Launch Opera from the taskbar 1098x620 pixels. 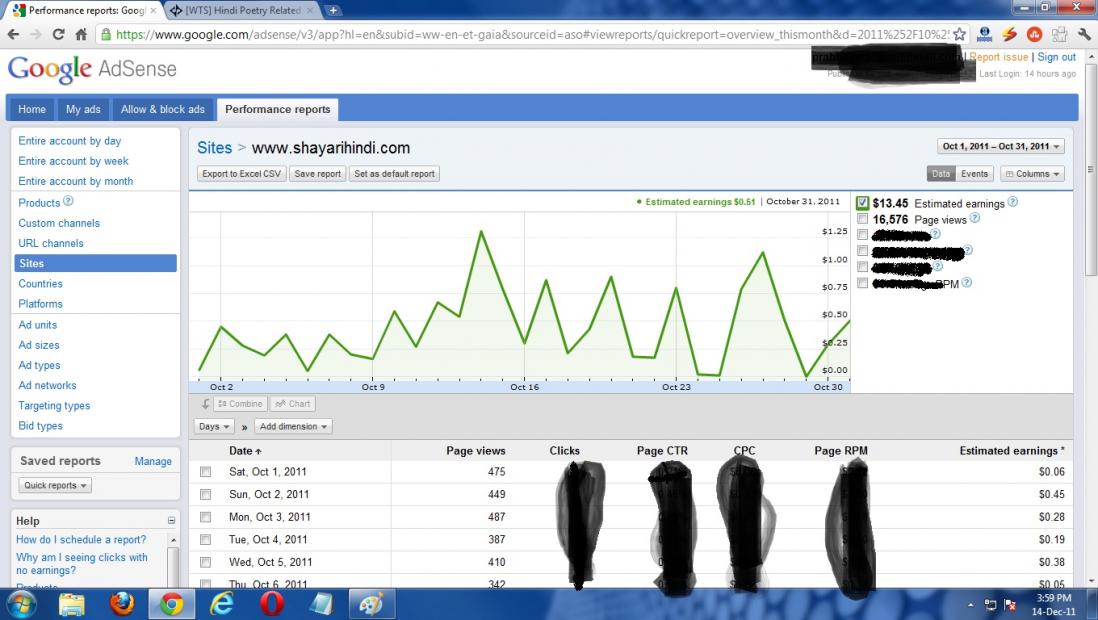click(x=272, y=604)
